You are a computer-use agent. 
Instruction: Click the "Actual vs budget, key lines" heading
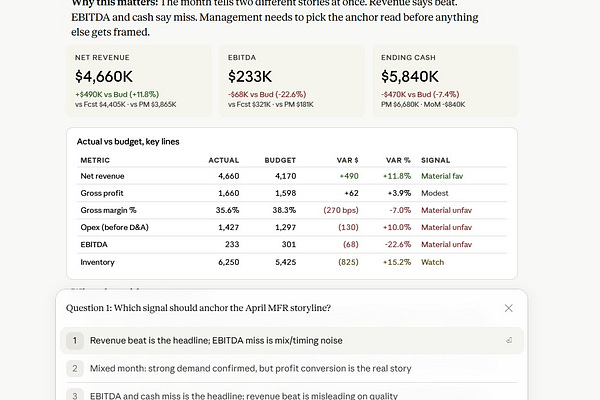(128, 142)
